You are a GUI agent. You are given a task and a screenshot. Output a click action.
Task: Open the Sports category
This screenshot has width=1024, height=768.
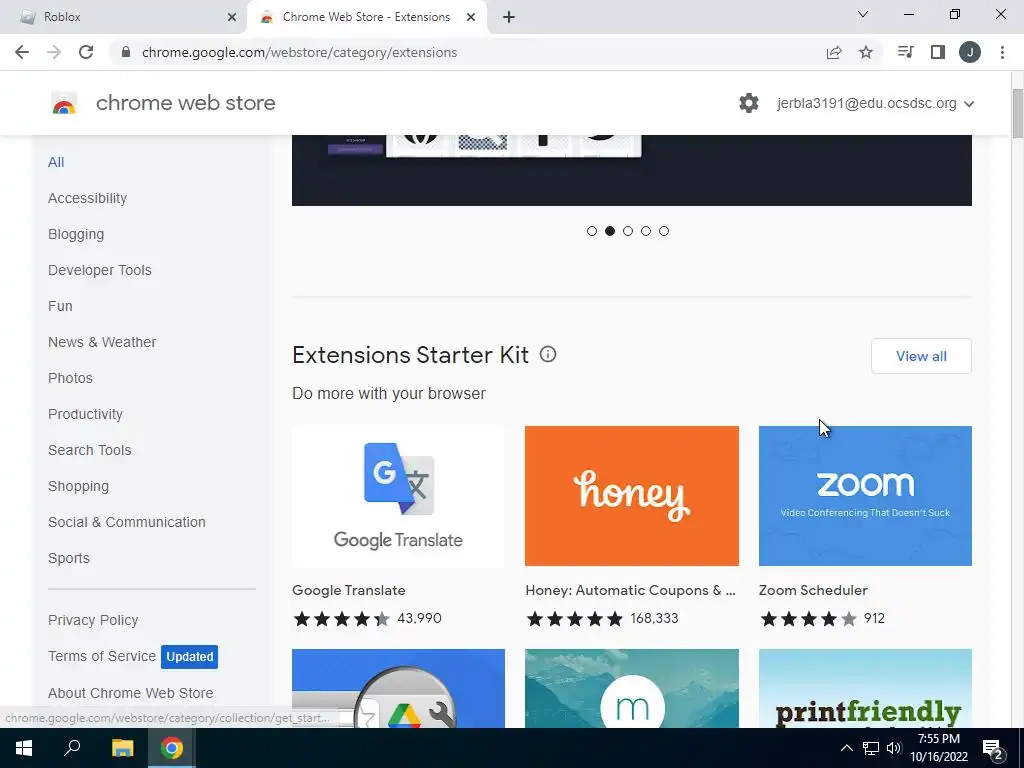[69, 558]
